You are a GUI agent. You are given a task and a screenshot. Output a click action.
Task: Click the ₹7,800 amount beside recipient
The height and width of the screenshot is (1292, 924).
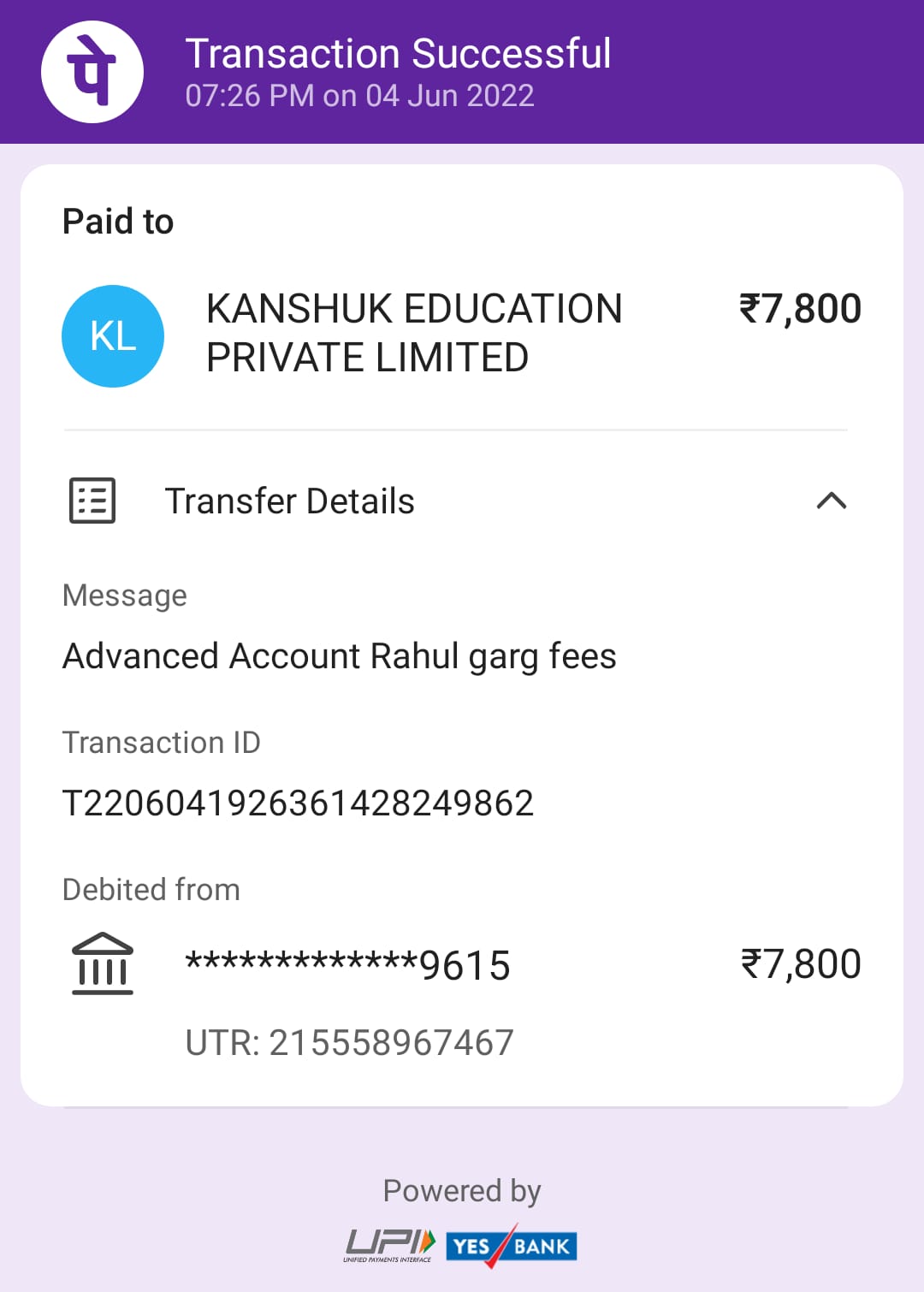pyautogui.click(x=800, y=309)
